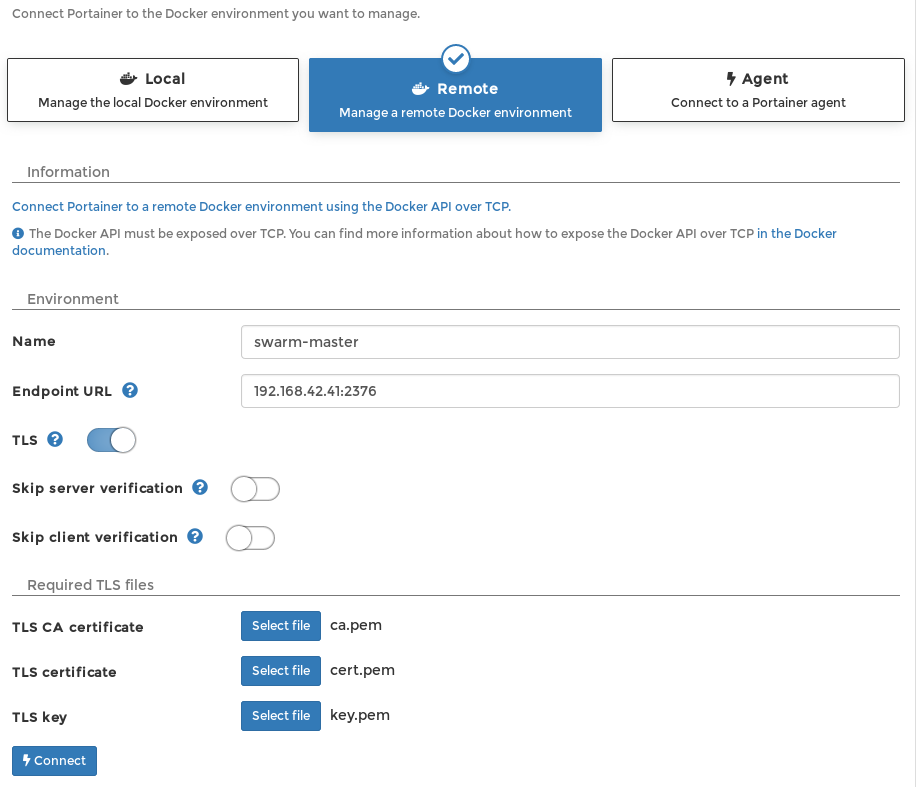The image size is (916, 787).
Task: Disable the TLS toggle switch
Action: click(112, 440)
